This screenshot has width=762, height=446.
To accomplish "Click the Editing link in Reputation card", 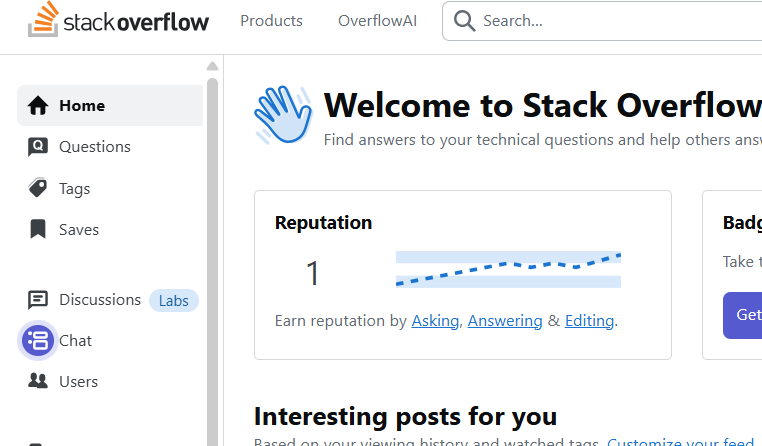I will 590,321.
